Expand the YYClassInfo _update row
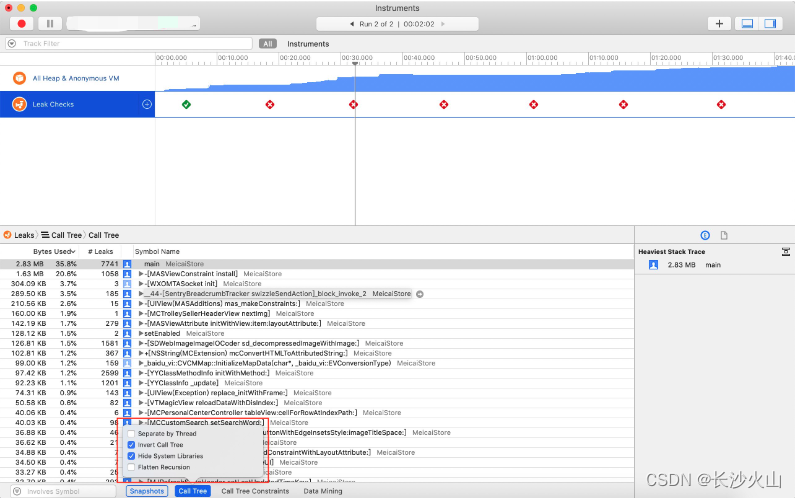The width and height of the screenshot is (796, 498). (141, 383)
